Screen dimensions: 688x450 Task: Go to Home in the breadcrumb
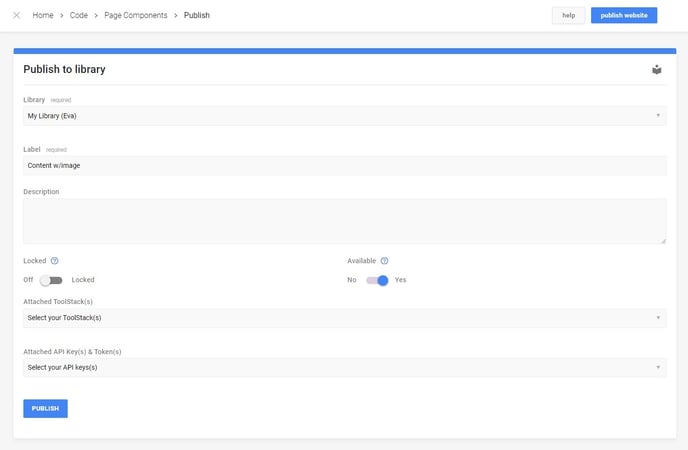coord(43,15)
